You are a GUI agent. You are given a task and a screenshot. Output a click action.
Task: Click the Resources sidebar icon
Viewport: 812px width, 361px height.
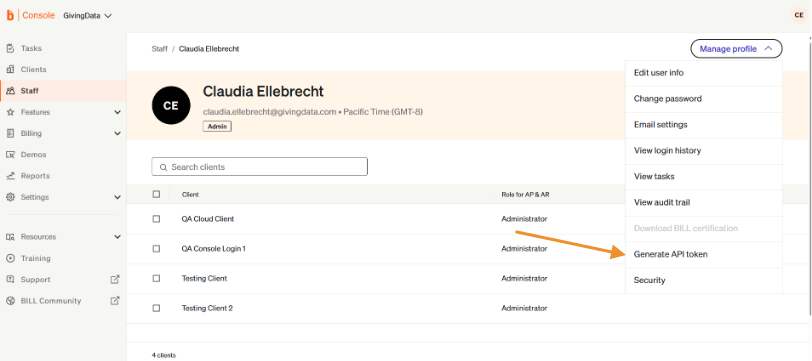pos(10,237)
